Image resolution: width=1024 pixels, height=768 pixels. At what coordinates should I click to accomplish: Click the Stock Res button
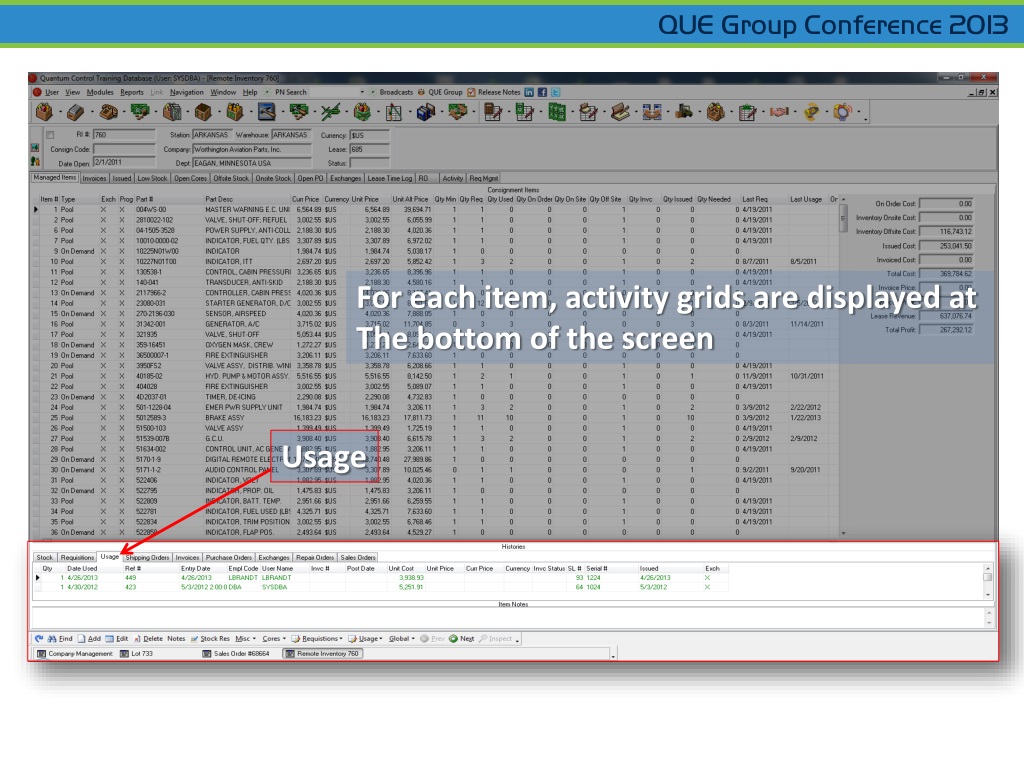click(210, 639)
